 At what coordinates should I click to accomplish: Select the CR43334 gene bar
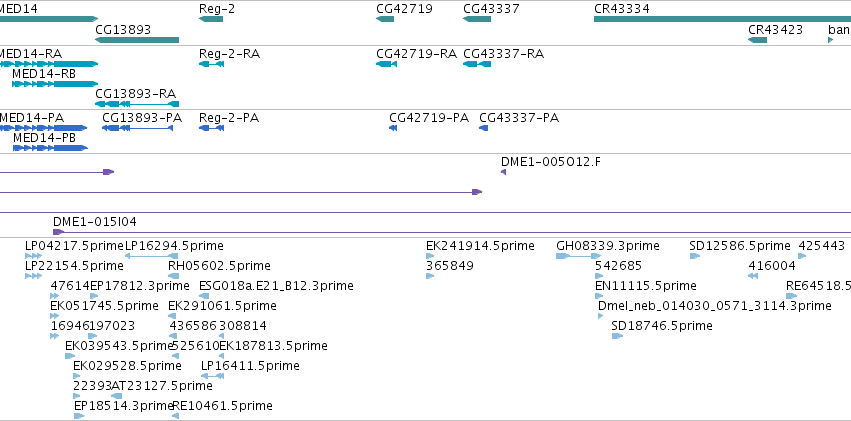722,19
